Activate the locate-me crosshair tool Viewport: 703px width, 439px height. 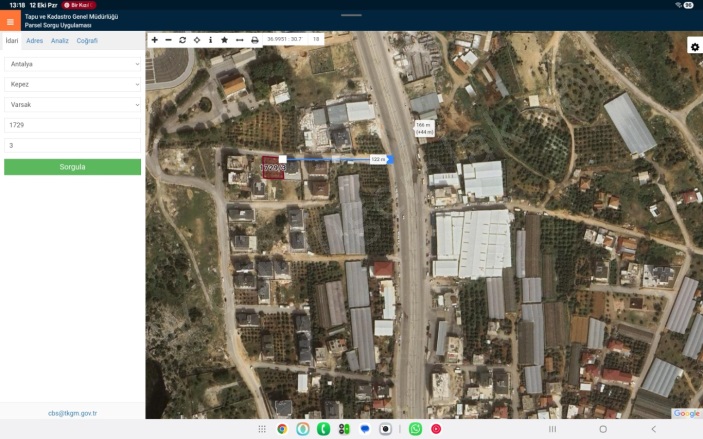pyautogui.click(x=196, y=40)
